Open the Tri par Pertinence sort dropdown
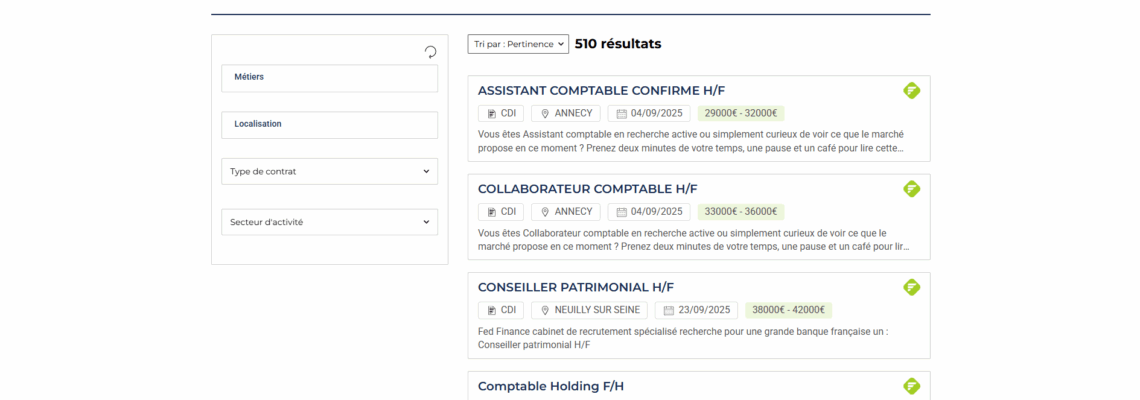This screenshot has width=1140, height=400. point(518,44)
